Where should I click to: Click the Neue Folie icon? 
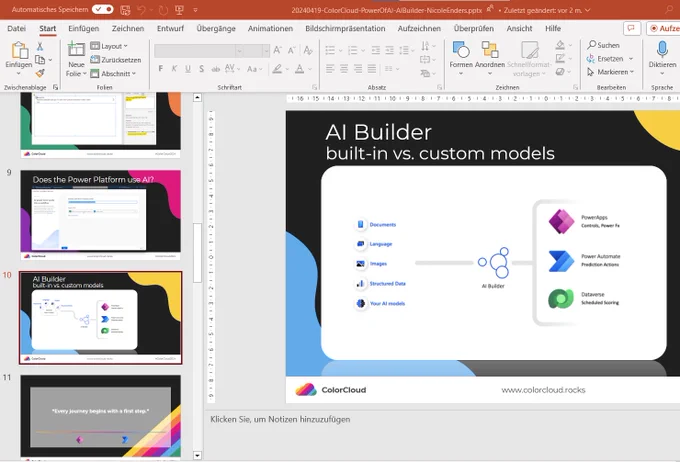point(76,49)
